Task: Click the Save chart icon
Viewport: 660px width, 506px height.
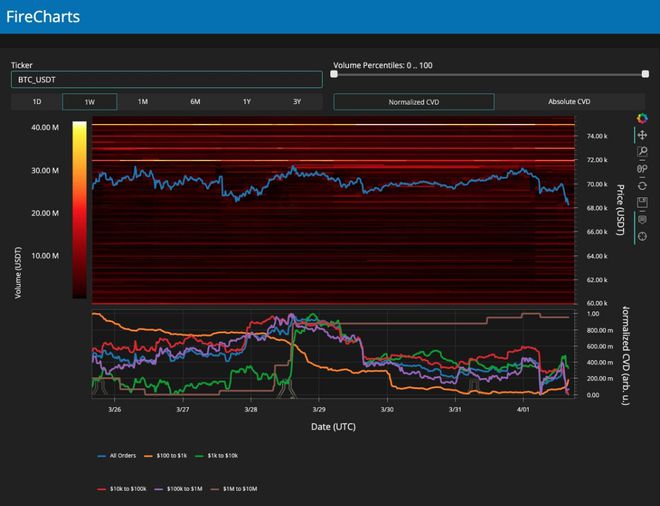Action: (642, 202)
